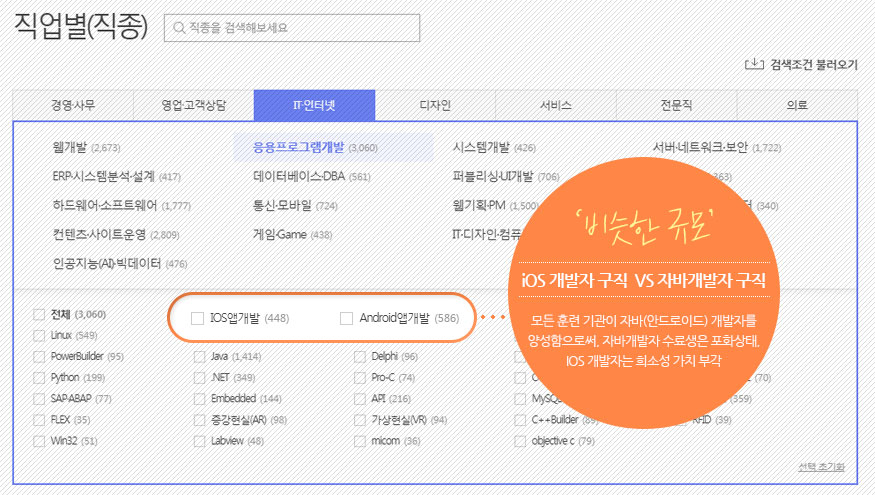The width and height of the screenshot is (875, 495).
Task: Choose the 시스템개발 (426) category
Action: click(494, 148)
